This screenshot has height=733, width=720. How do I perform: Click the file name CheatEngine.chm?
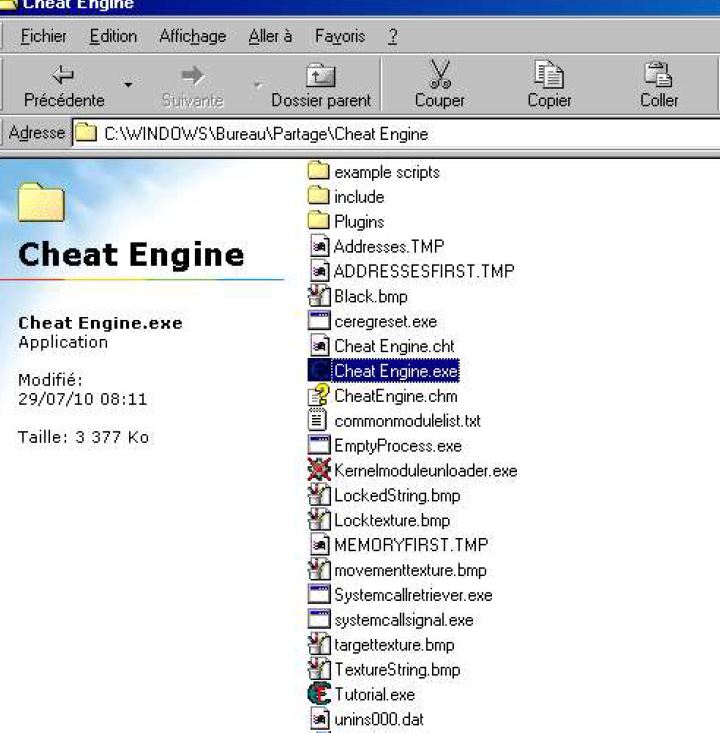[396, 396]
